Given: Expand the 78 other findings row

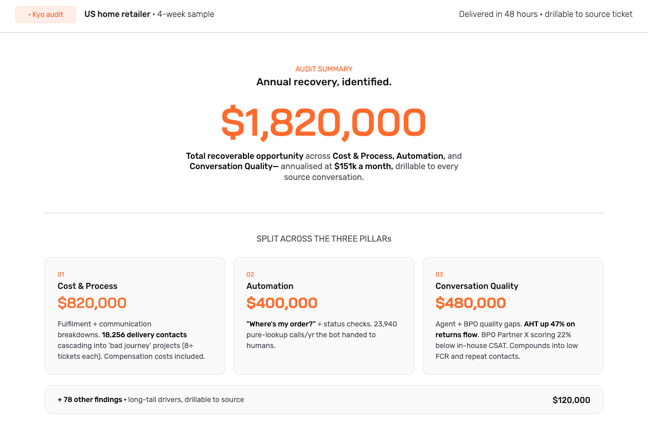Looking at the screenshot, I should [x=324, y=399].
